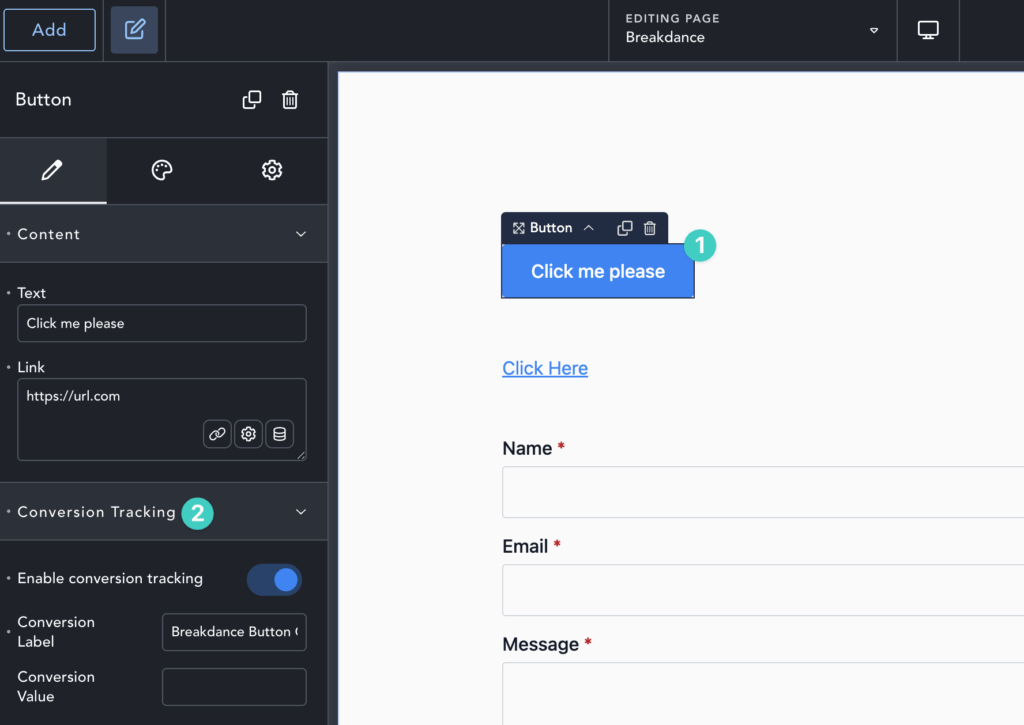Select the Text field containing Click me please
The width and height of the screenshot is (1024, 725).
click(161, 323)
